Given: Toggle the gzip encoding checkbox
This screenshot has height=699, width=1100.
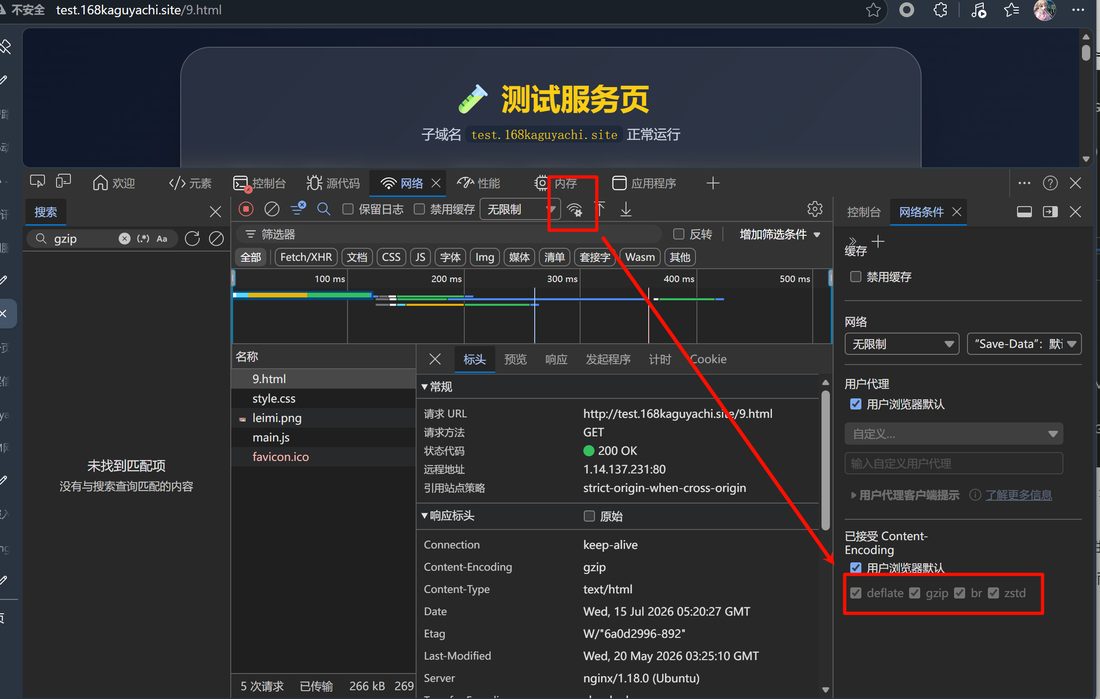Looking at the screenshot, I should [915, 593].
